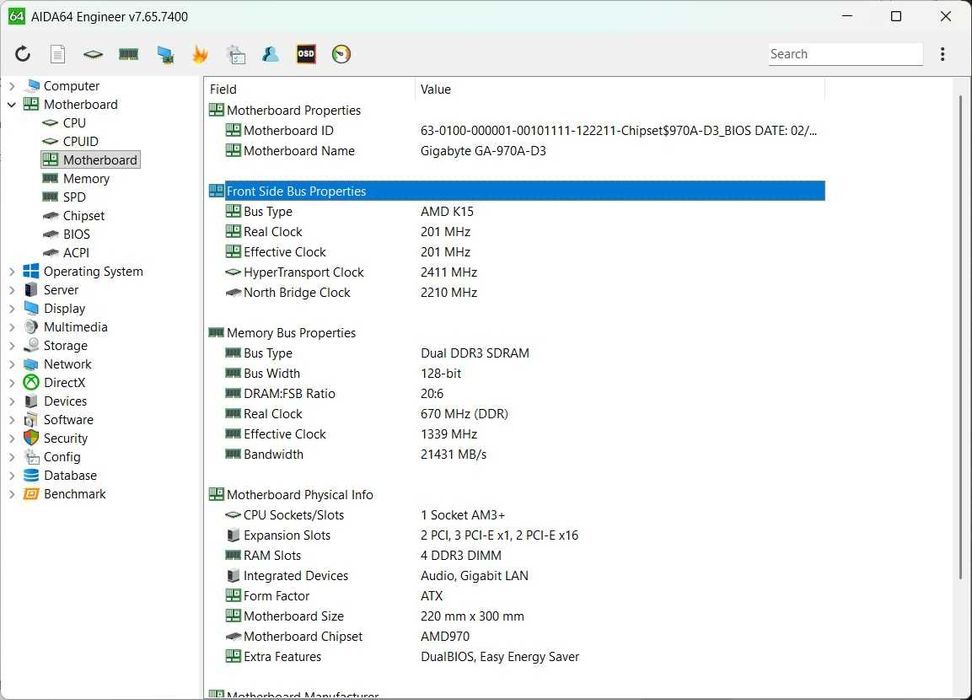Click the Refresh toolbar icon

point(23,54)
